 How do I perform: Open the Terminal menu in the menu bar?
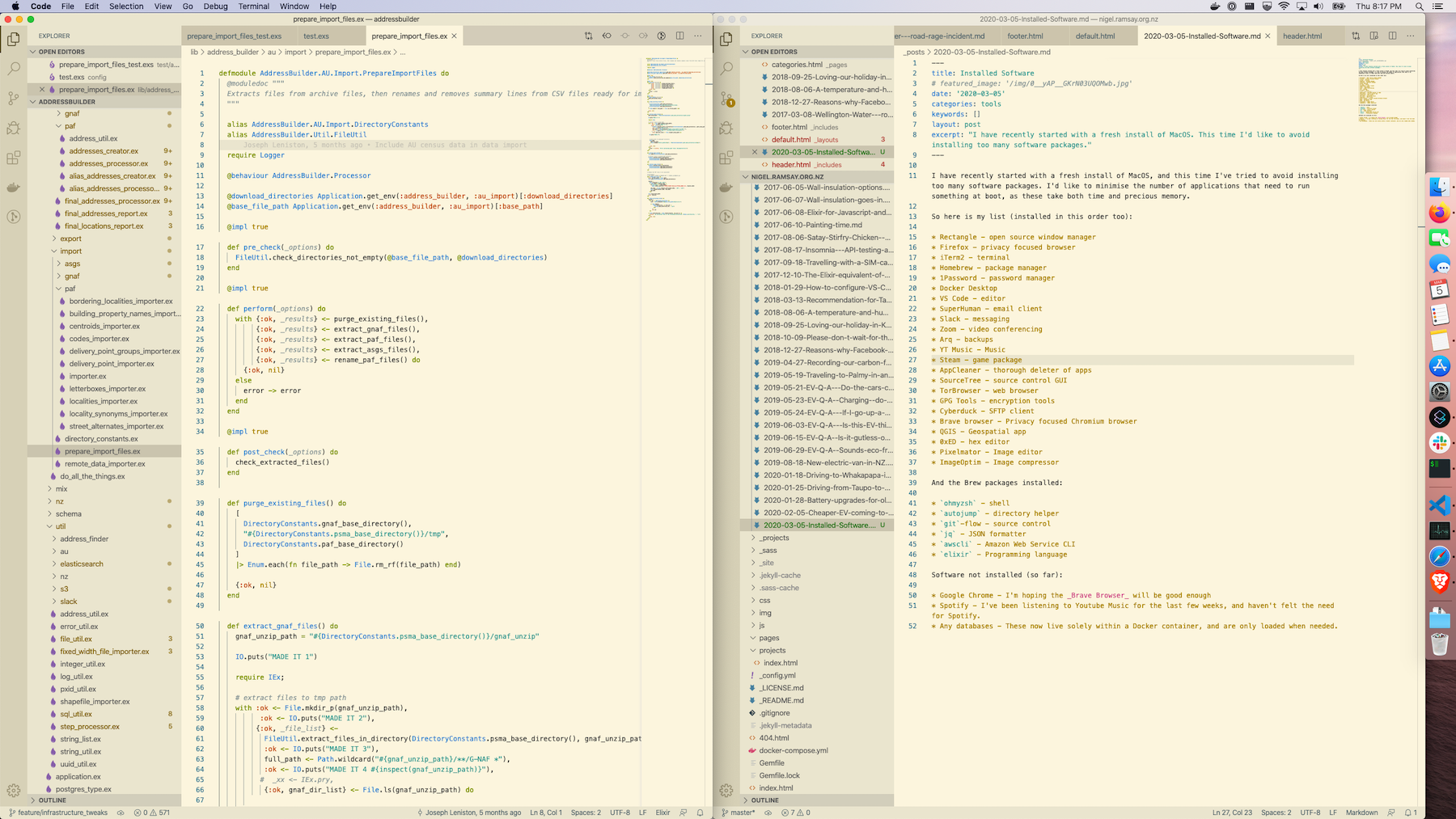253,6
